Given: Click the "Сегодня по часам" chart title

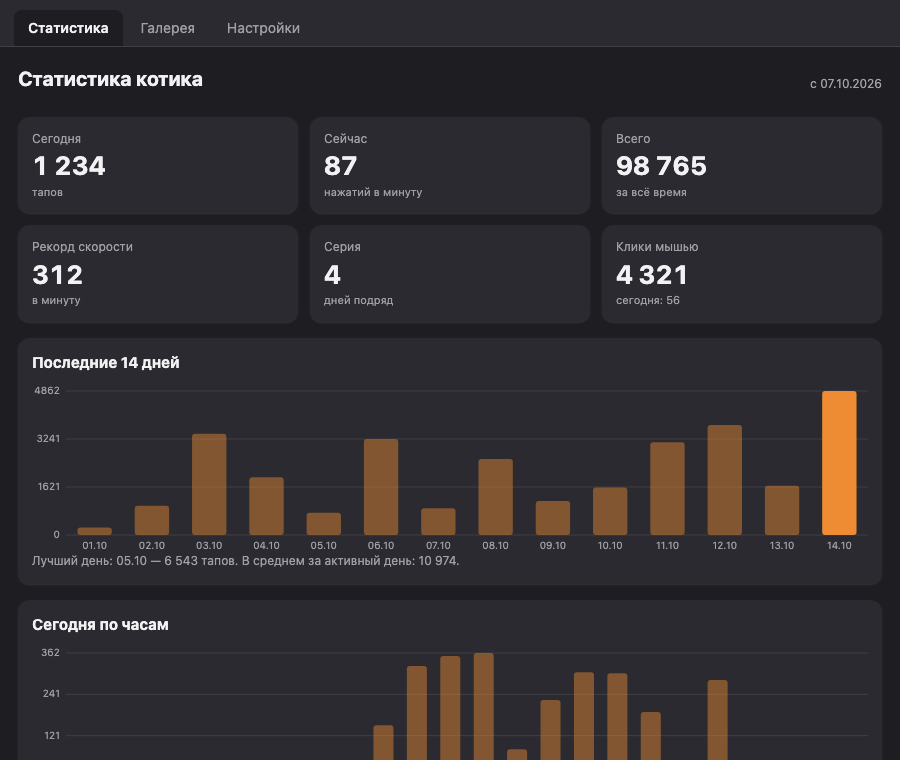Looking at the screenshot, I should click(100, 625).
